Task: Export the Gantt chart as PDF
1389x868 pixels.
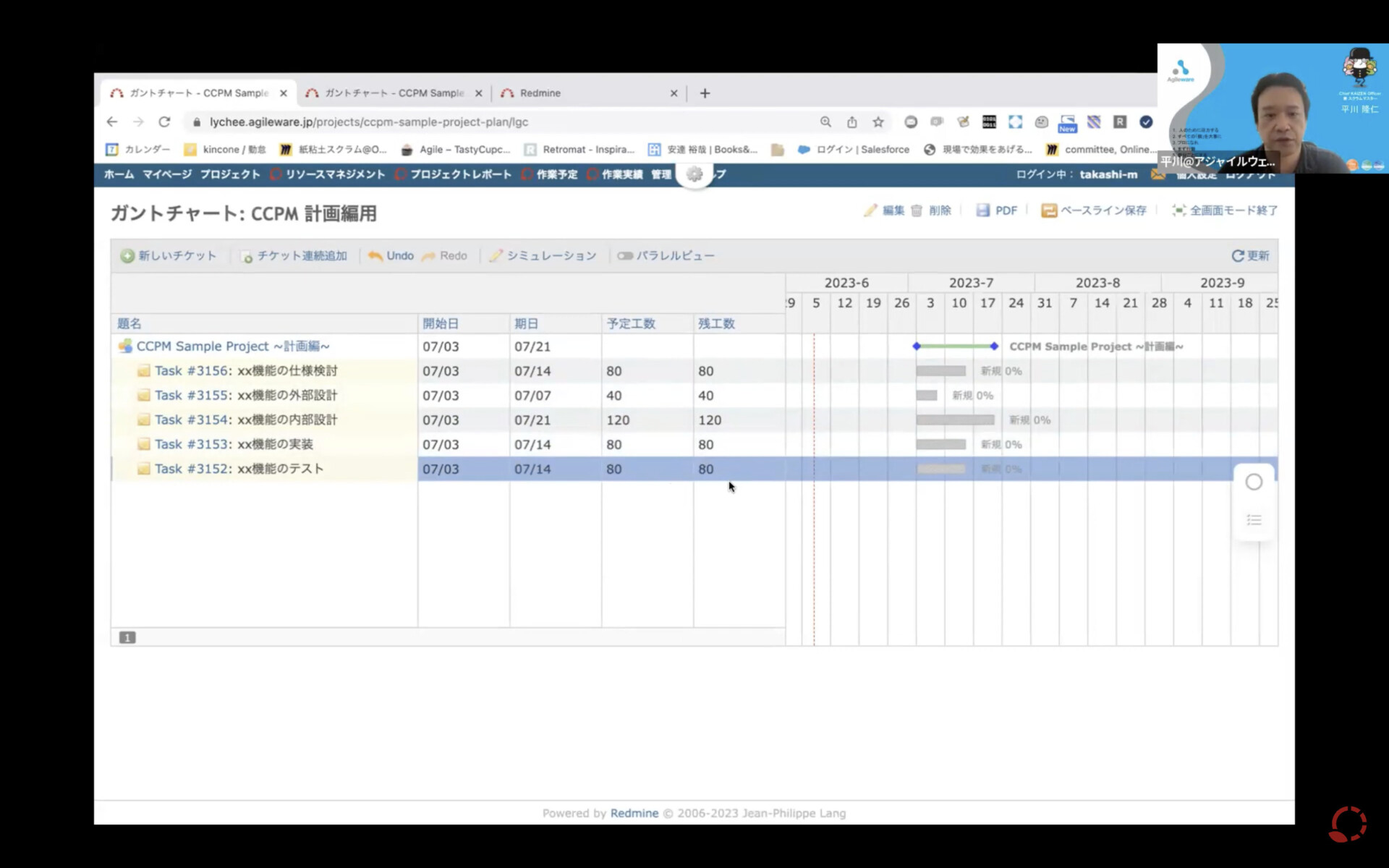Action: pyautogui.click(x=997, y=210)
